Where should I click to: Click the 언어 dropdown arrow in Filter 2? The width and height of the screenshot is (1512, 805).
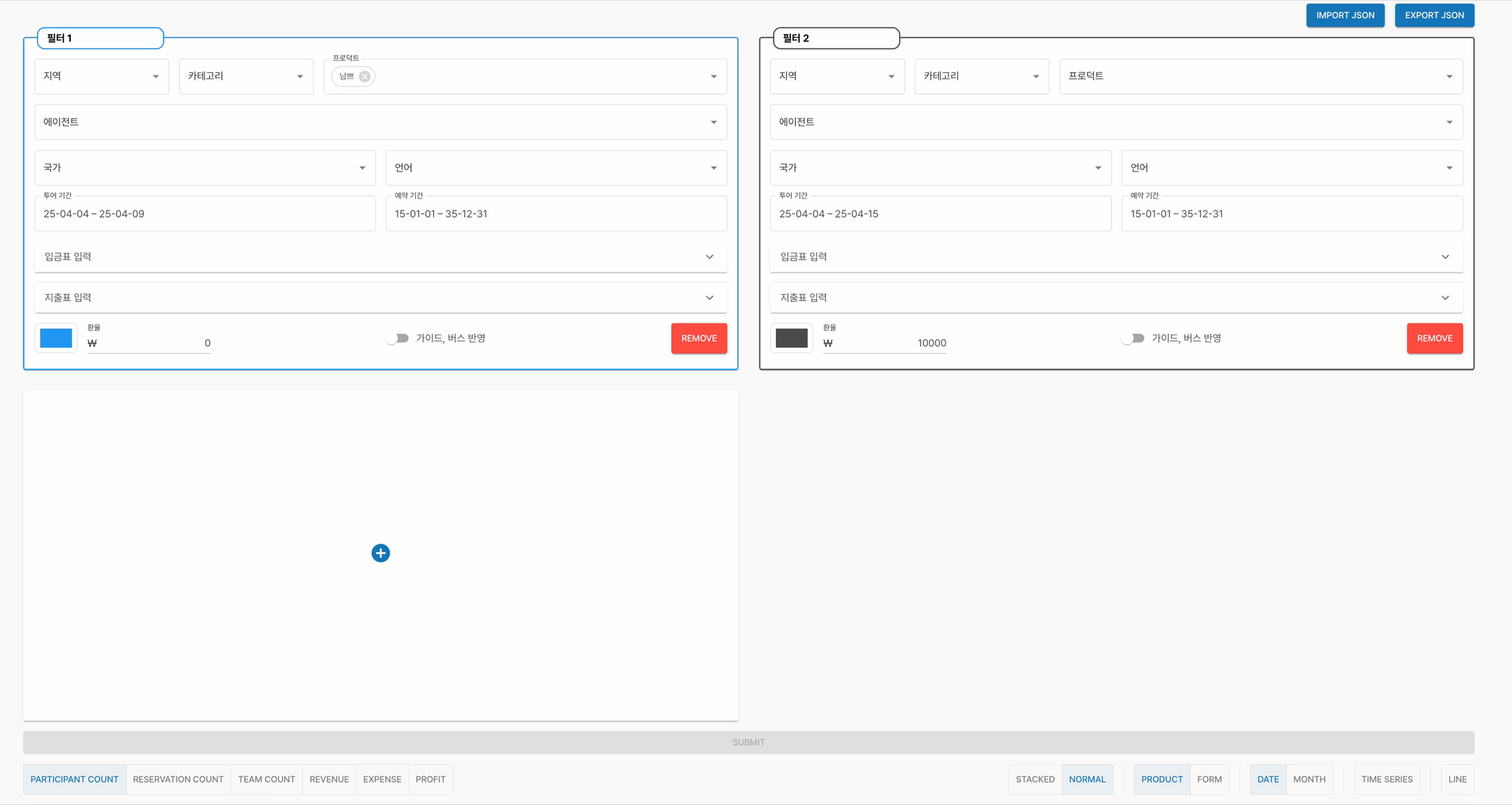[x=1448, y=168]
